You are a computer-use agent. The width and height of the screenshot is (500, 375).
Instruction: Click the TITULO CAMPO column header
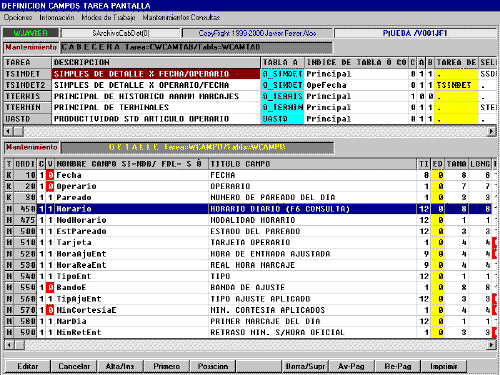[313, 164]
